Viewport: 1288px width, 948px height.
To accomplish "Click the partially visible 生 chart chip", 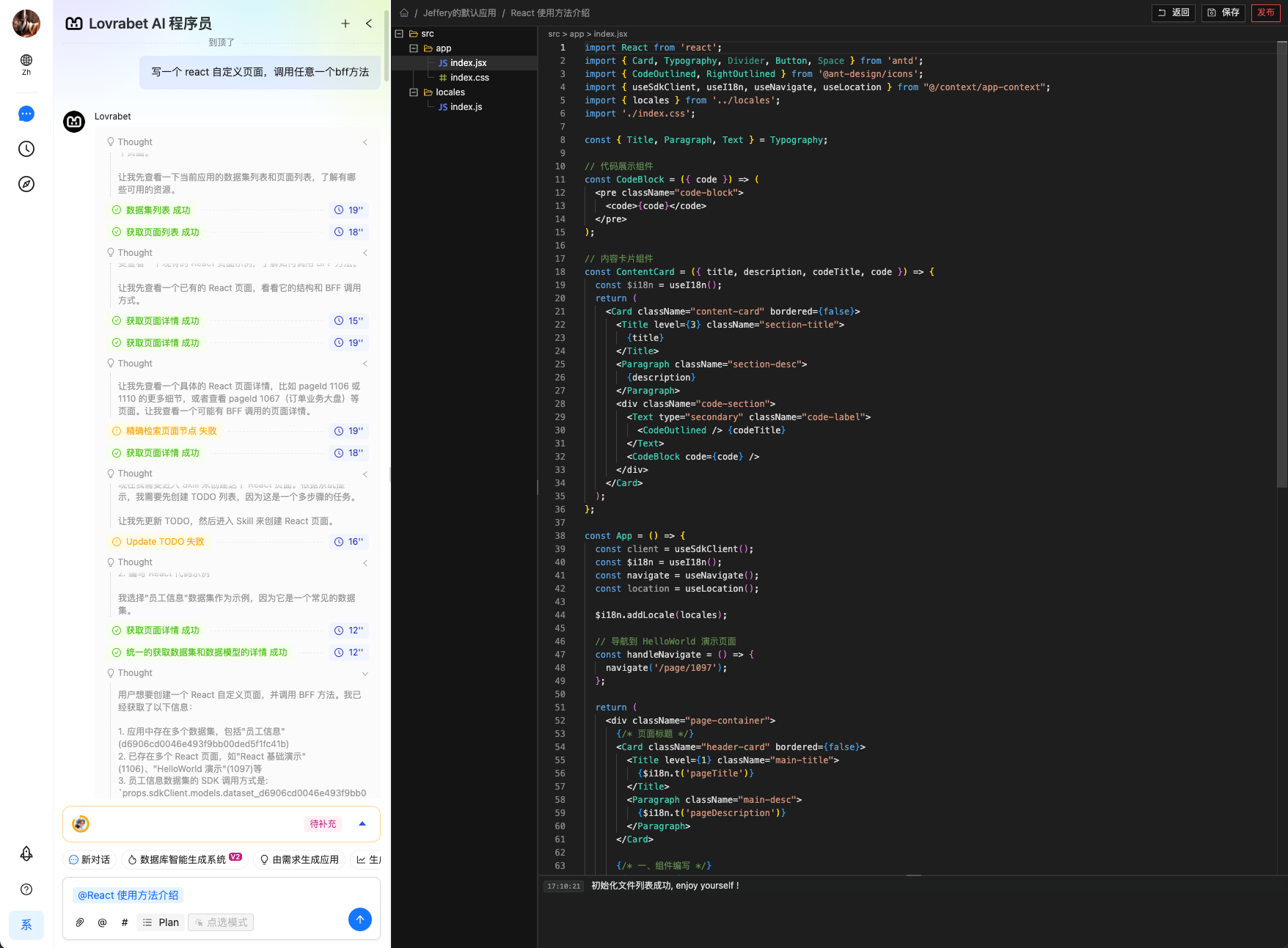I will (x=367, y=859).
